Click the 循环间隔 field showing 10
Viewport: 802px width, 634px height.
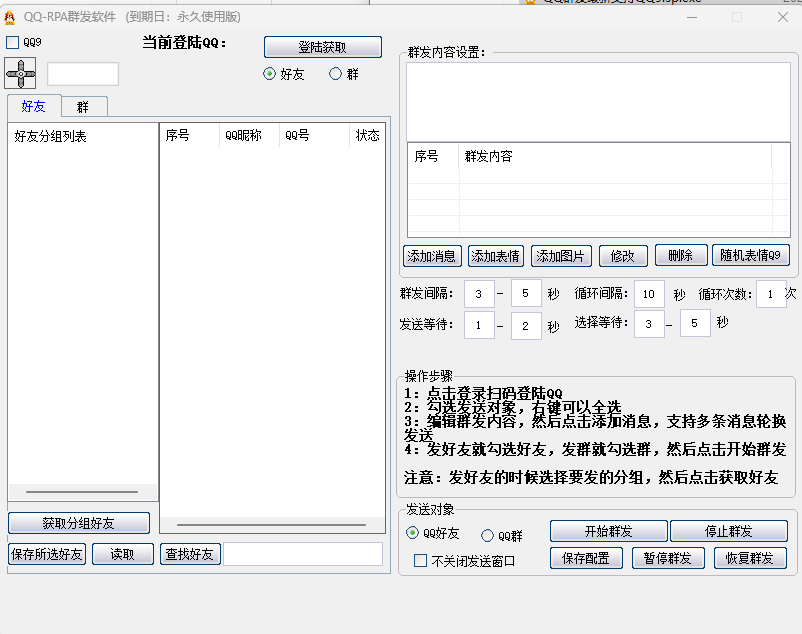(x=649, y=294)
